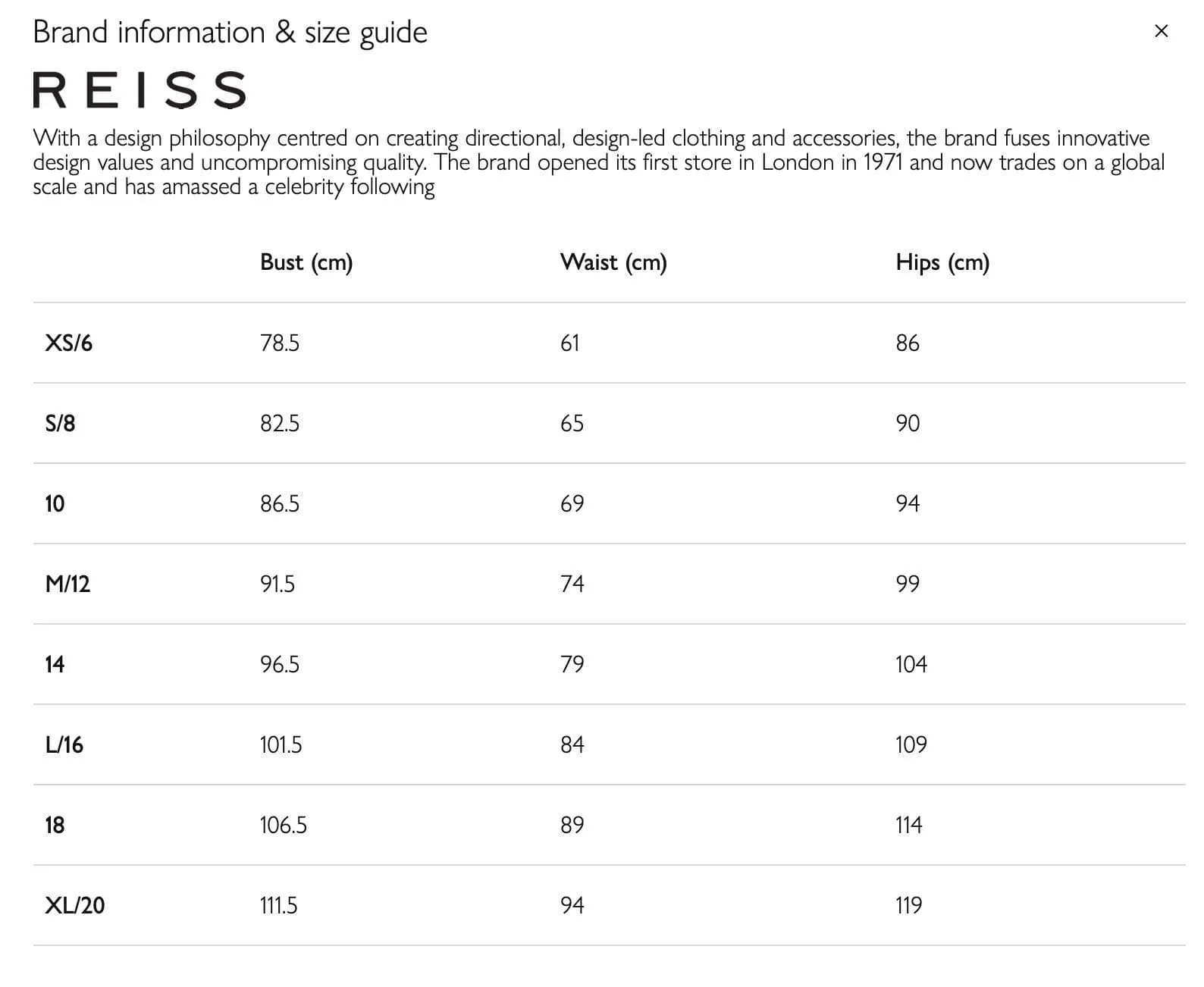Click the S/8 size row label

coord(60,423)
